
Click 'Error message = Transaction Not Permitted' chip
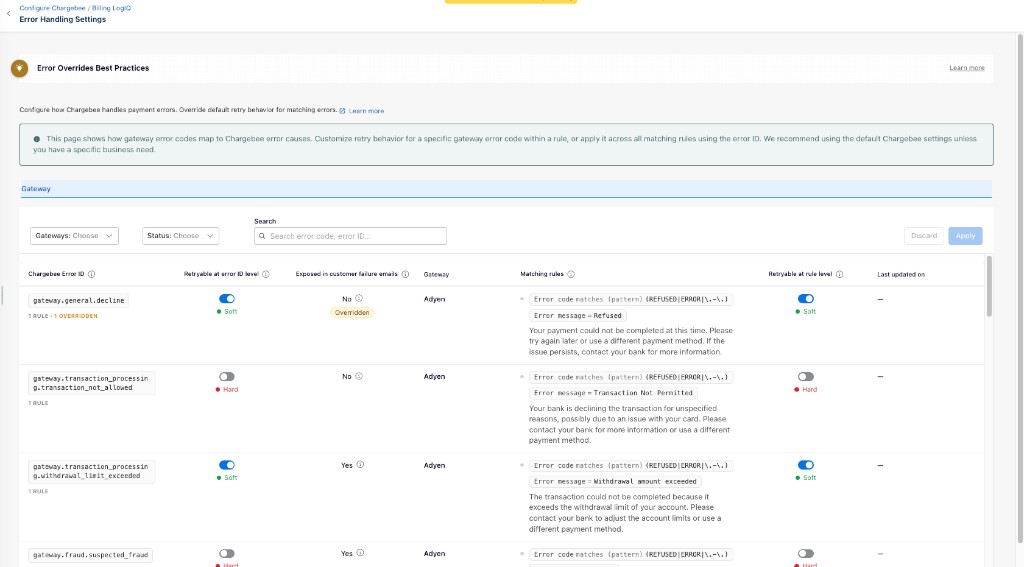click(613, 393)
